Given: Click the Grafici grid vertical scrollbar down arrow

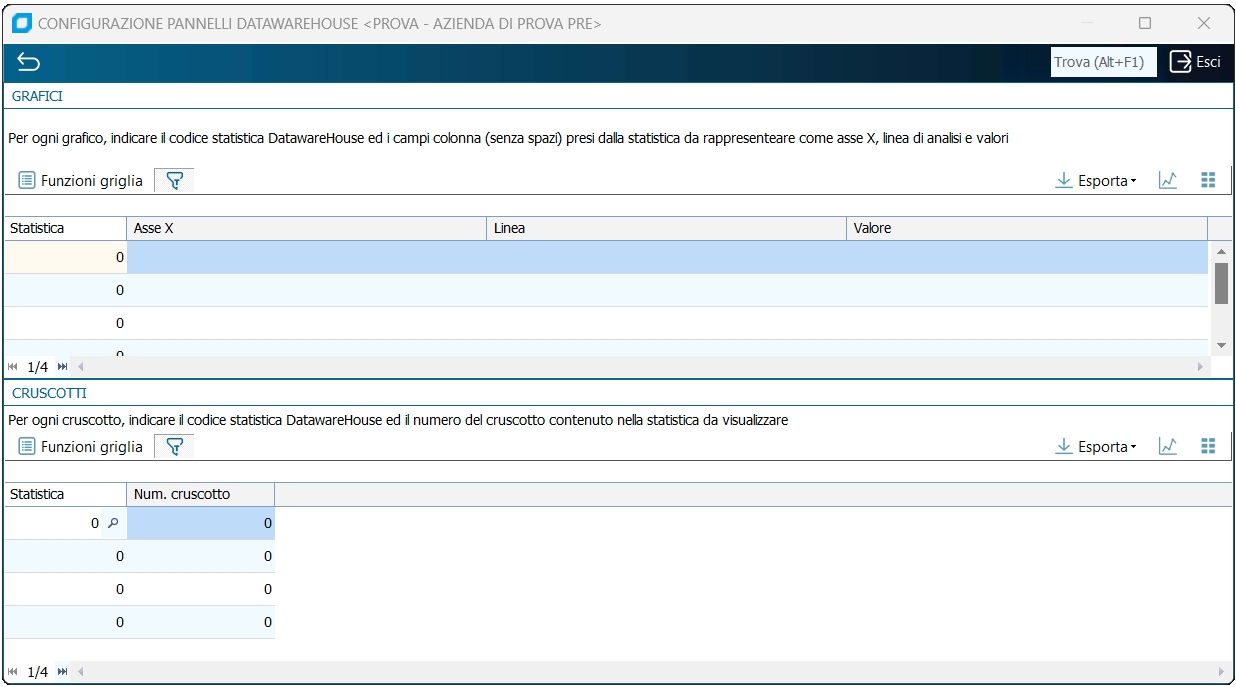Looking at the screenshot, I should (x=1221, y=345).
